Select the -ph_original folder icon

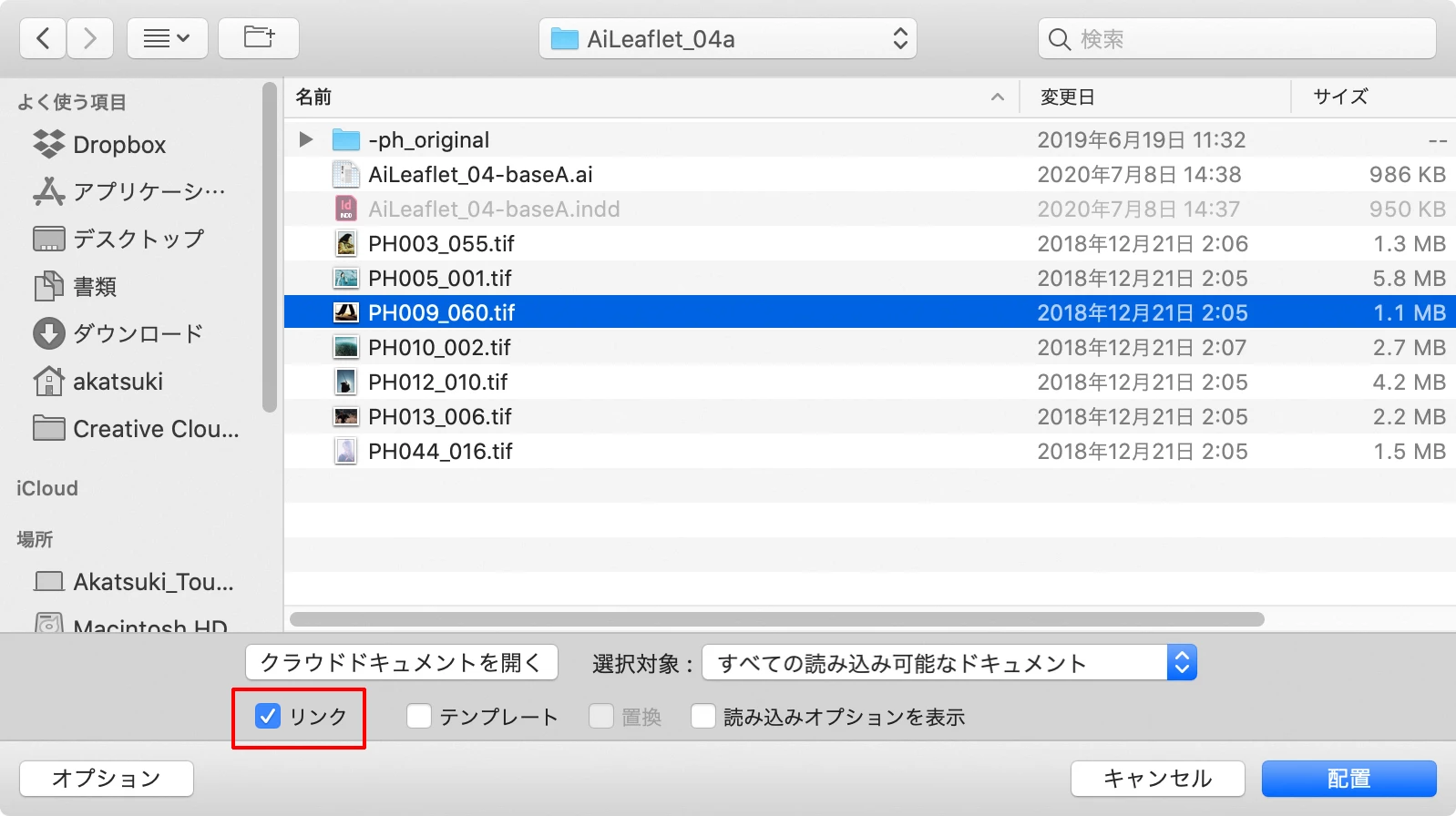[x=346, y=139]
